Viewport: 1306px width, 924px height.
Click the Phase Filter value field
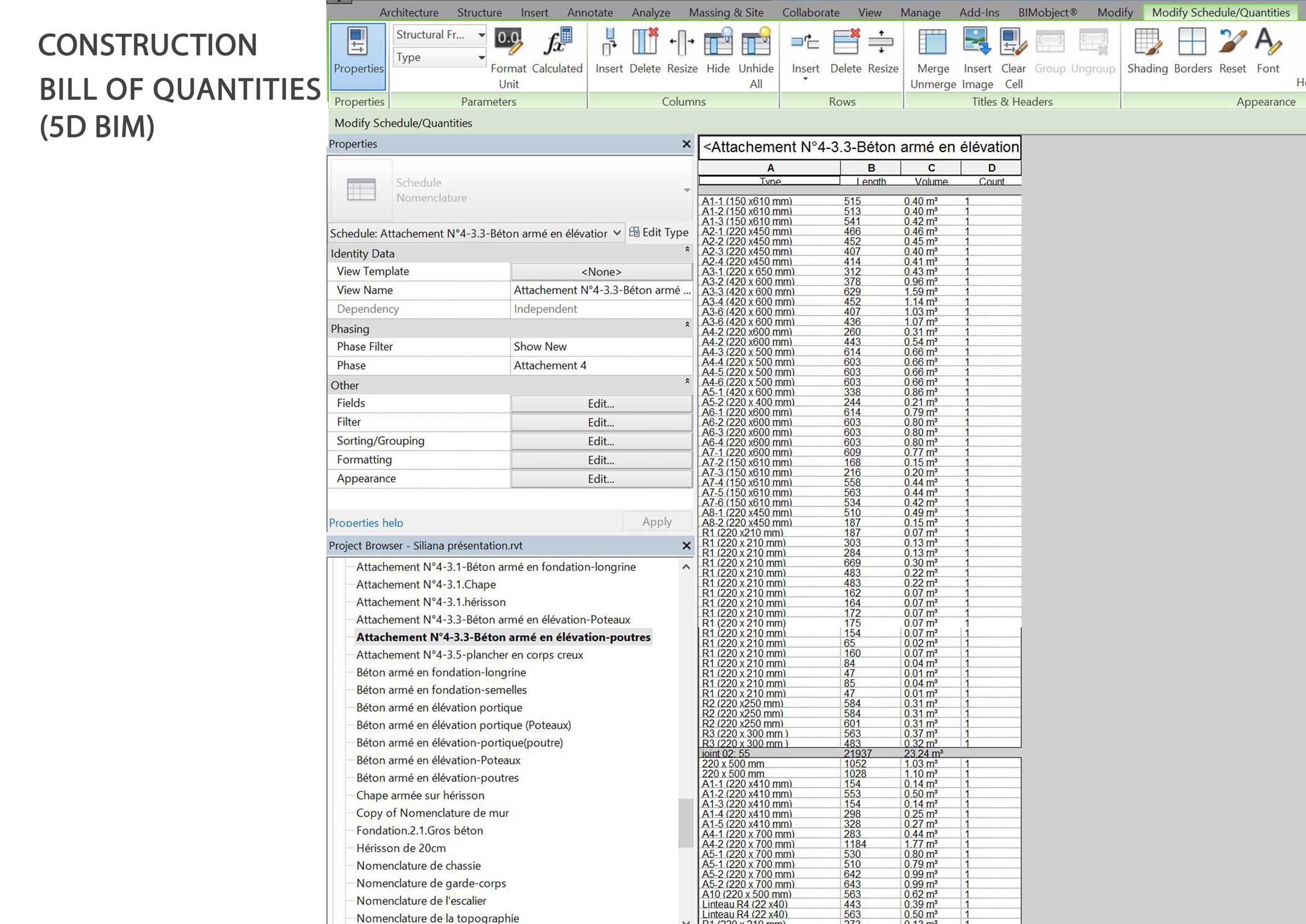point(601,346)
